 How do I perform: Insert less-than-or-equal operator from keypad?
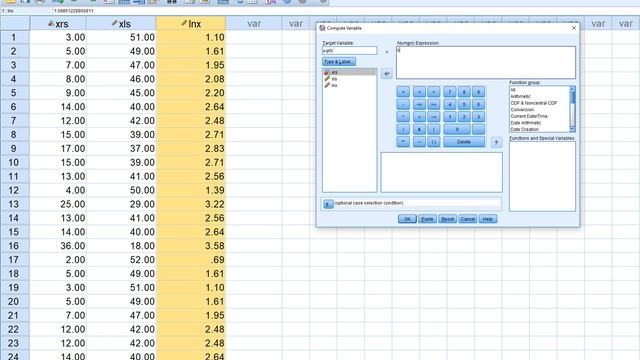tap(419, 104)
